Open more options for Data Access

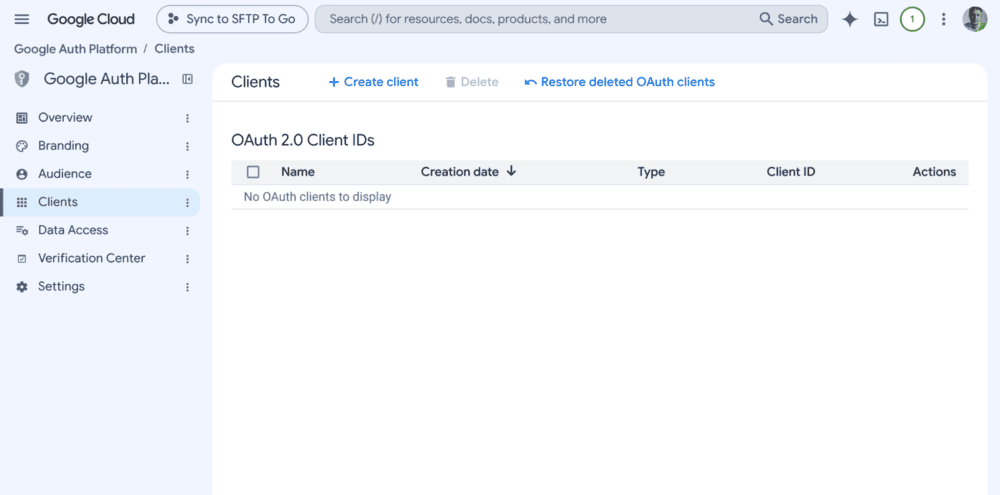188,230
